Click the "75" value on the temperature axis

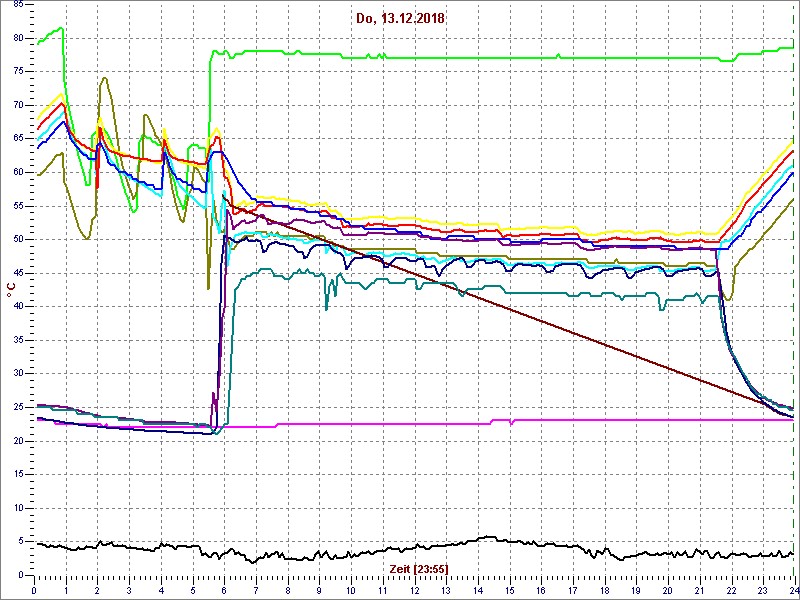pos(18,71)
